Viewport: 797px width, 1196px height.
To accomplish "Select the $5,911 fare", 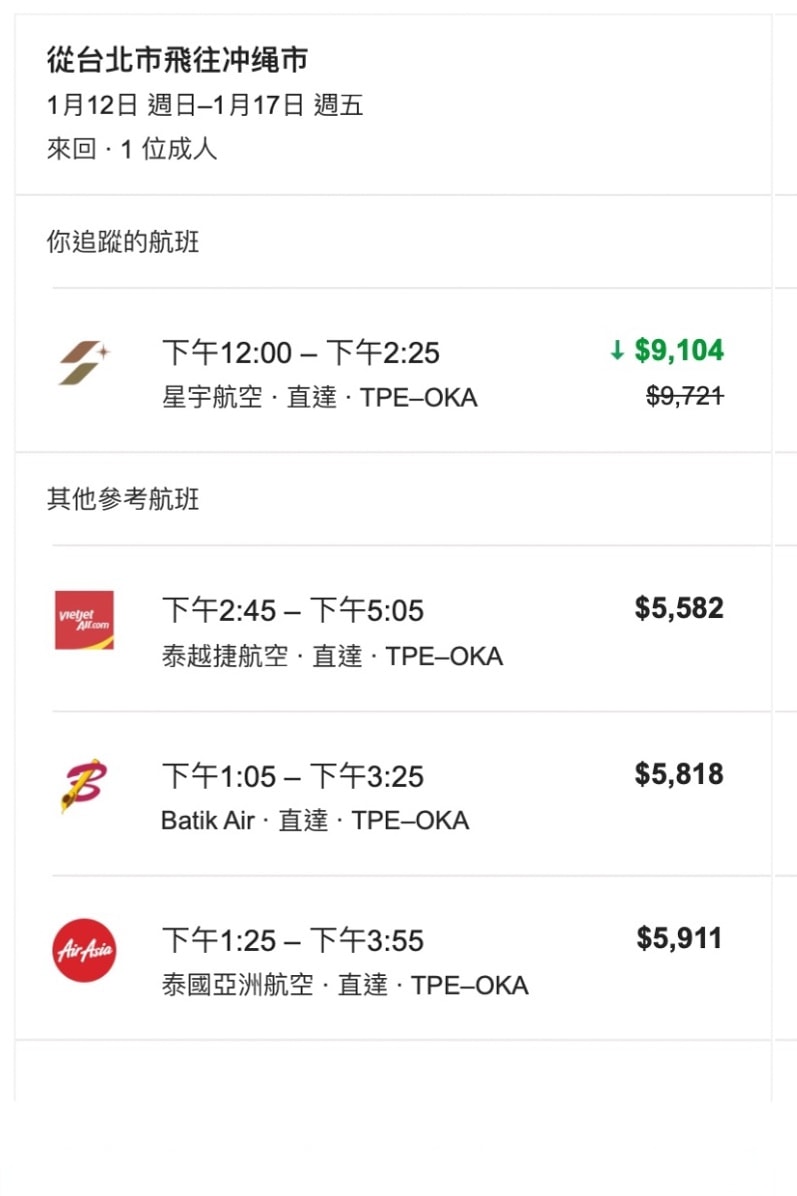I will (x=679, y=938).
